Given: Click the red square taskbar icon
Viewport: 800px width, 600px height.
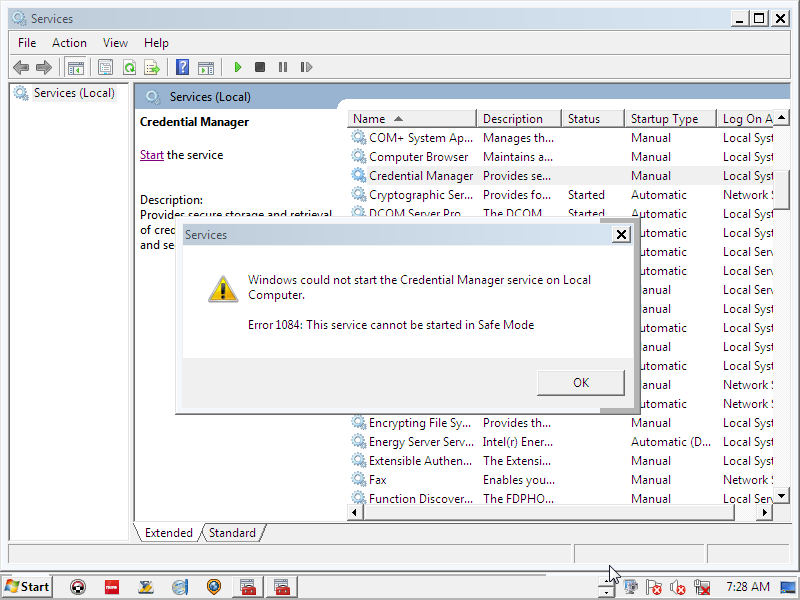Looking at the screenshot, I should [112, 587].
